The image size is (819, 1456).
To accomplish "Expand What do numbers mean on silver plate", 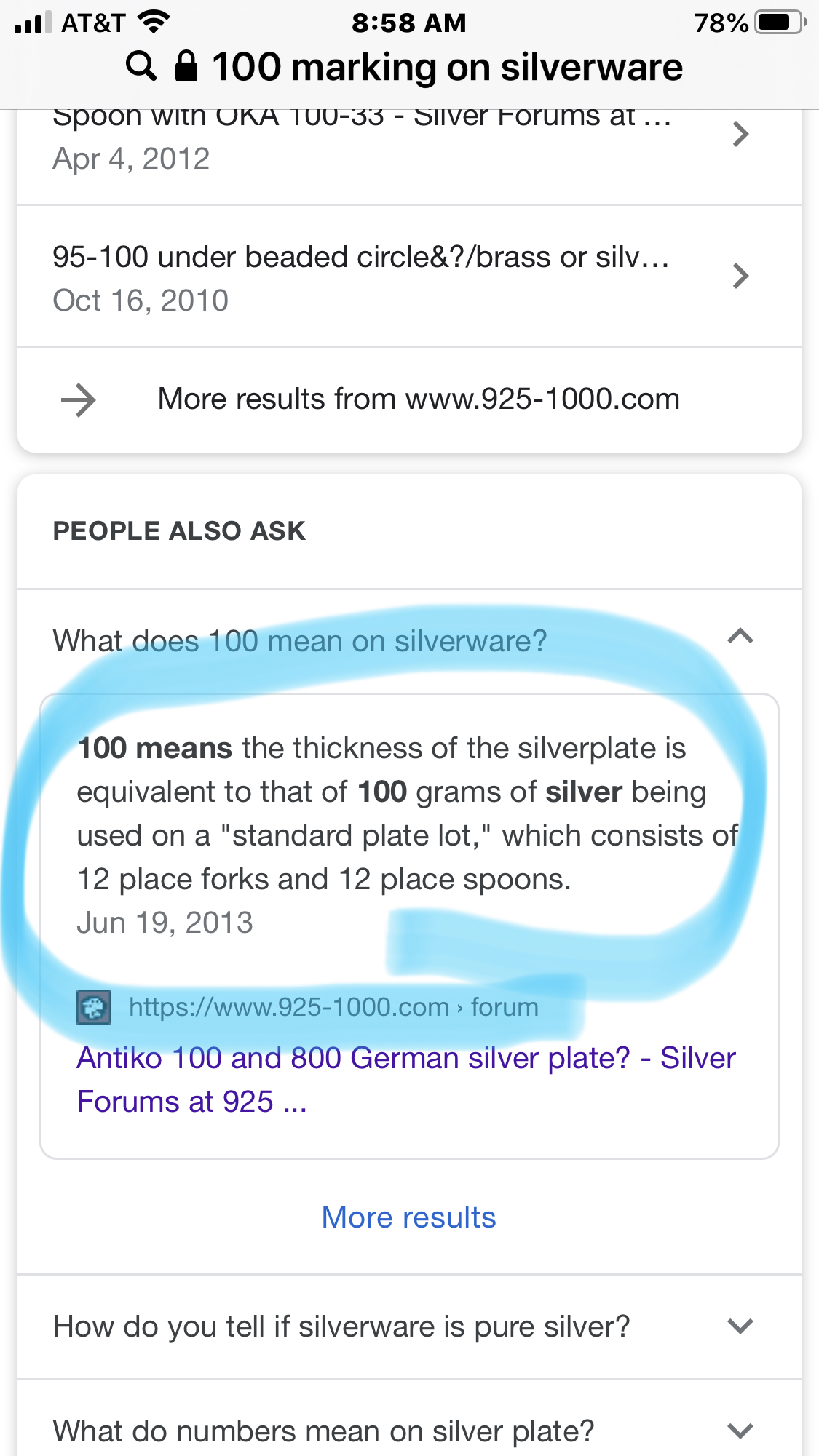I will [x=740, y=1431].
